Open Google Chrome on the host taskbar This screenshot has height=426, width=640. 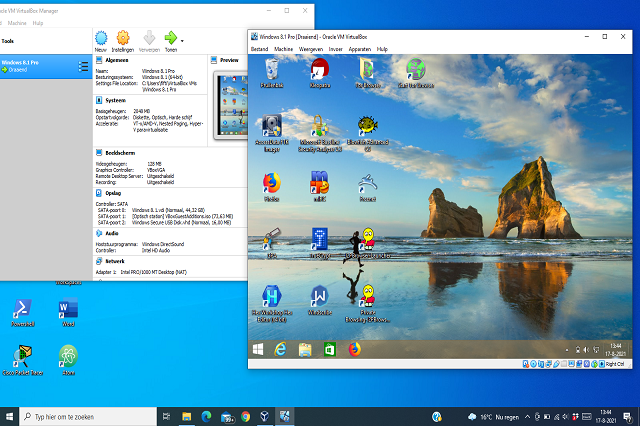245,417
